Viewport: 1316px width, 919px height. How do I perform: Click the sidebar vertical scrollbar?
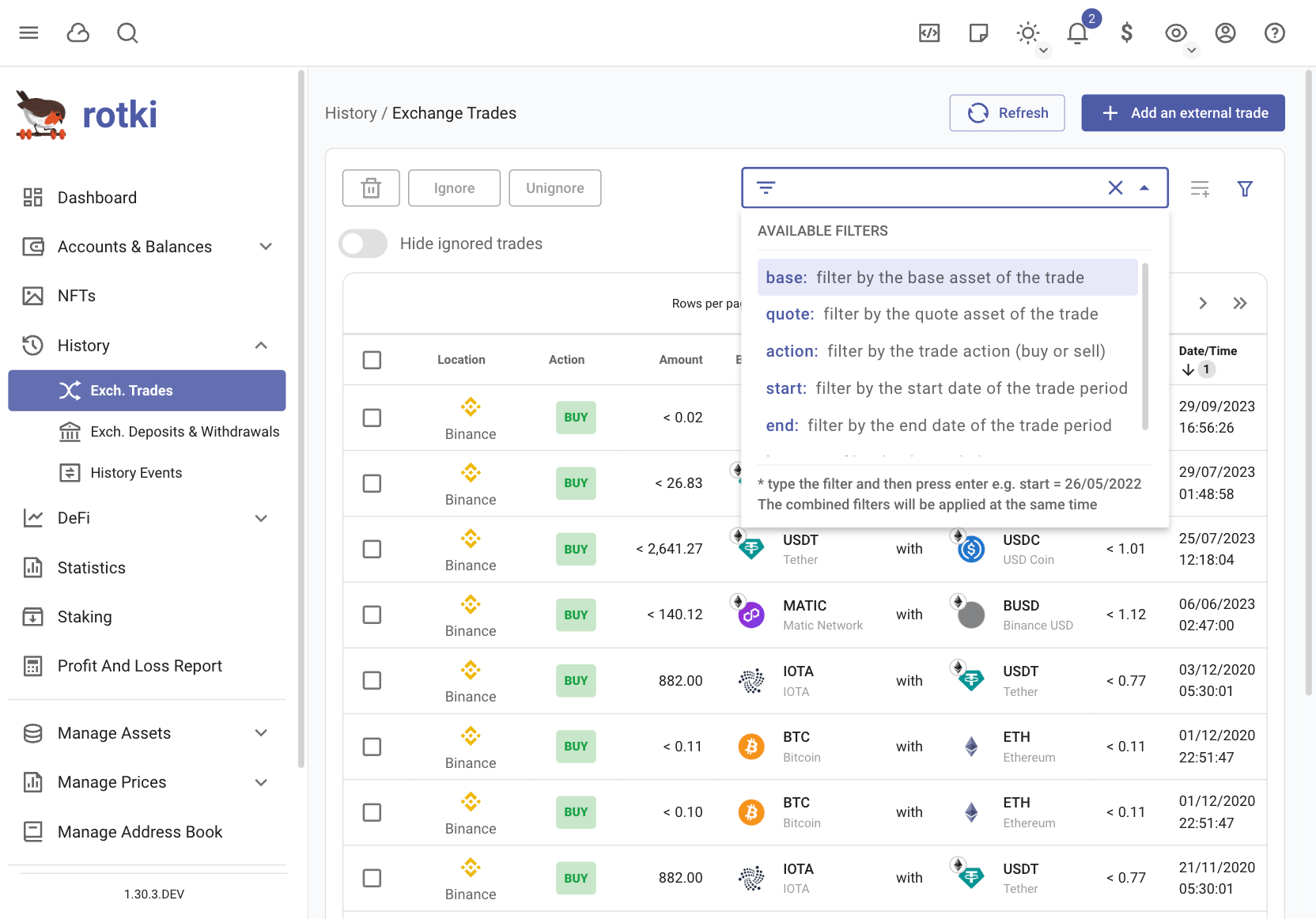pos(301,419)
